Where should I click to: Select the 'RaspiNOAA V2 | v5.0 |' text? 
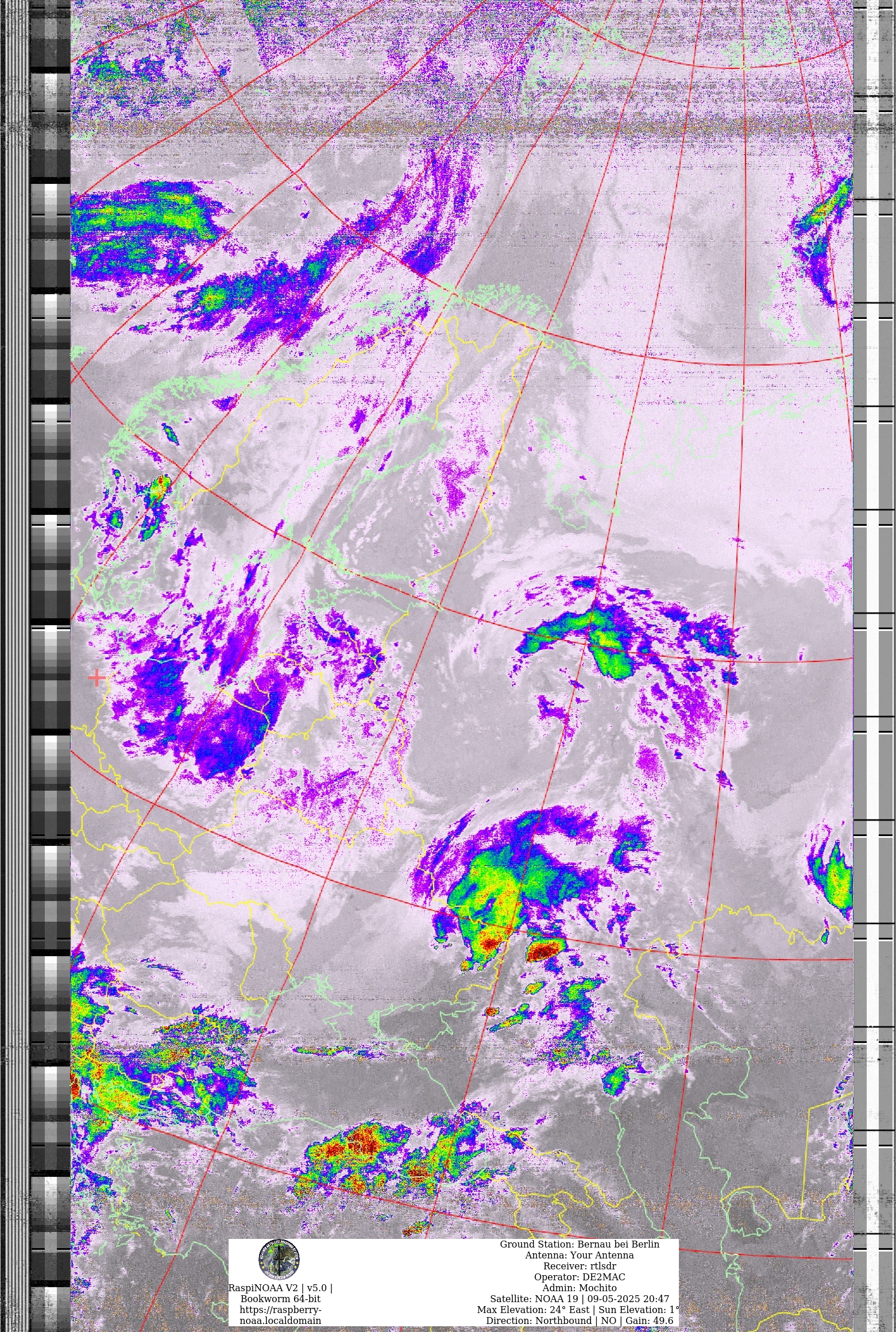click(x=280, y=1288)
